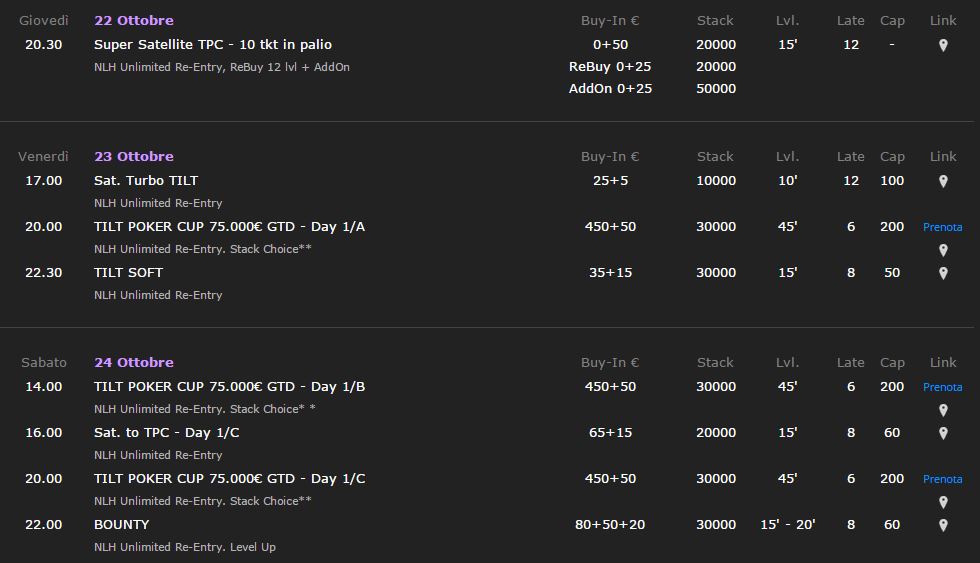The height and width of the screenshot is (563, 980).
Task: Open location pin for Sat. to TPC Day 1/C
Action: click(943, 433)
